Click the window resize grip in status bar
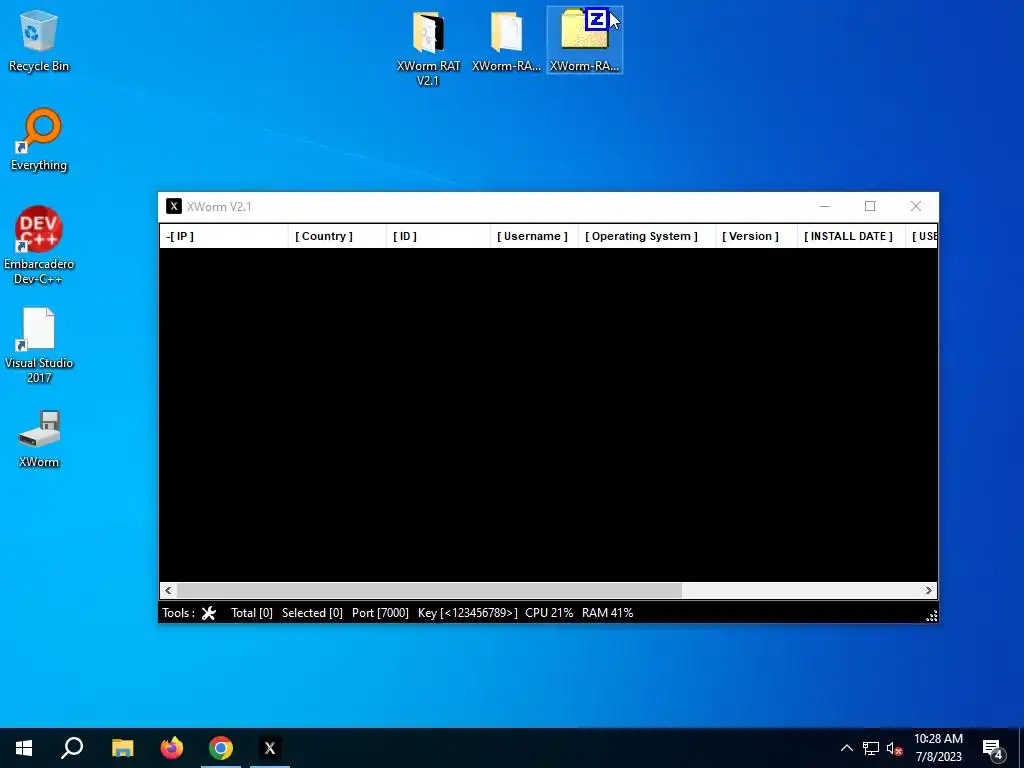 tap(931, 615)
